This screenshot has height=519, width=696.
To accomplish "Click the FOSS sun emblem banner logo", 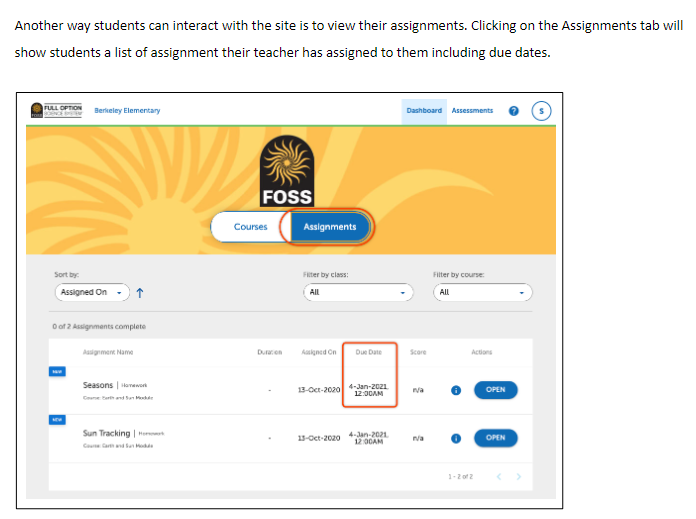I will 287,171.
